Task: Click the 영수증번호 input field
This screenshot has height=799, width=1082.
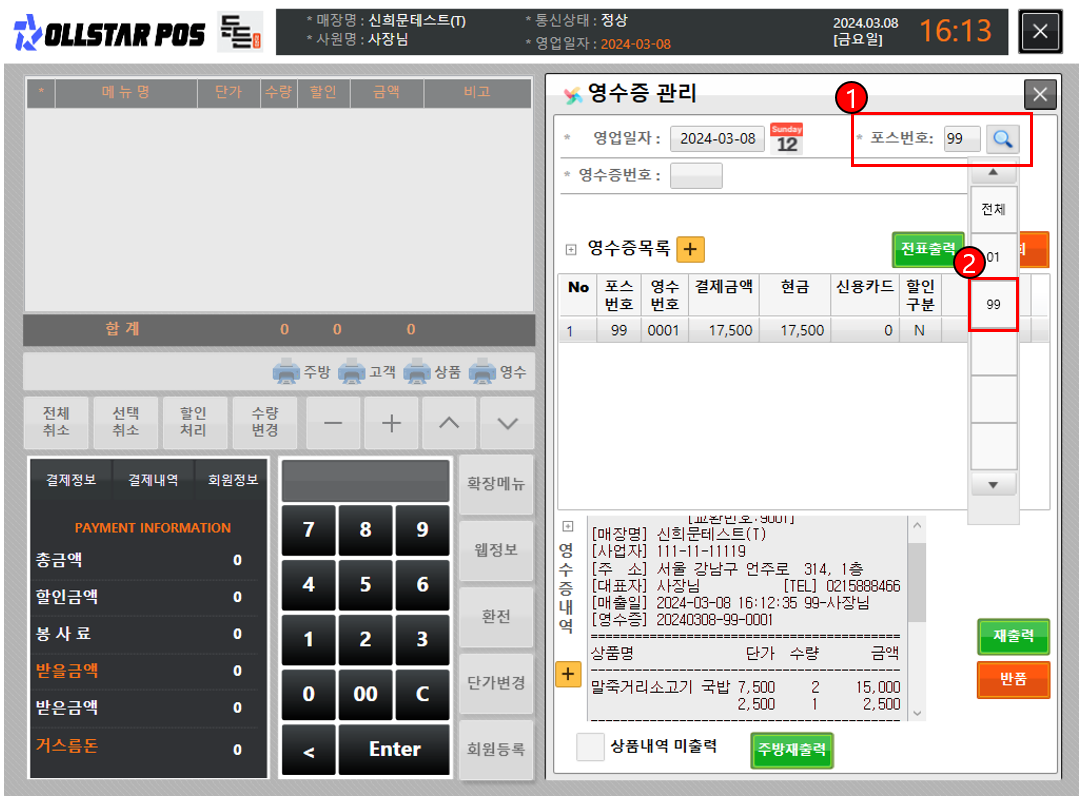Action: (x=695, y=175)
